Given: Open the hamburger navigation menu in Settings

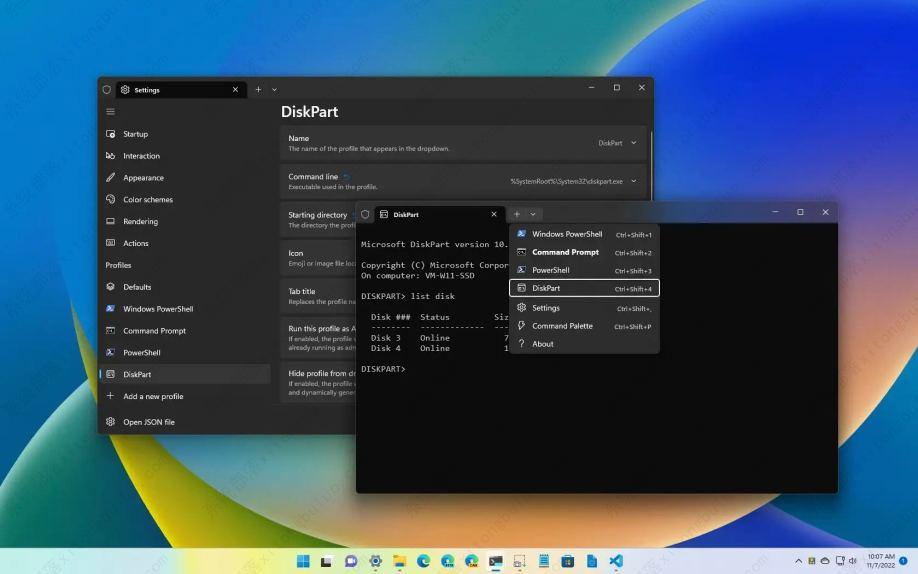Looking at the screenshot, I should coord(110,111).
